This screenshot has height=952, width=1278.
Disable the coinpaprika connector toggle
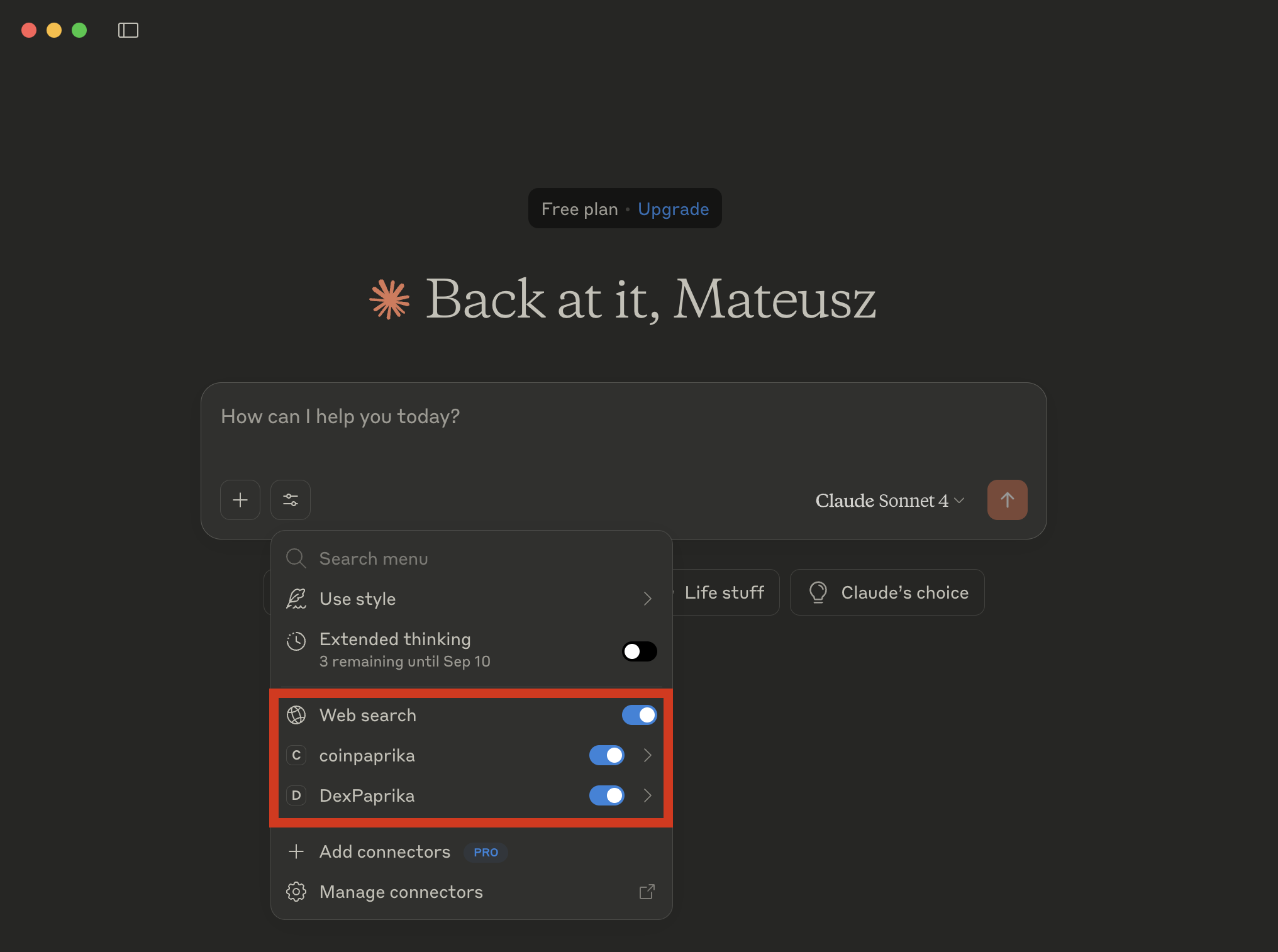tap(607, 755)
